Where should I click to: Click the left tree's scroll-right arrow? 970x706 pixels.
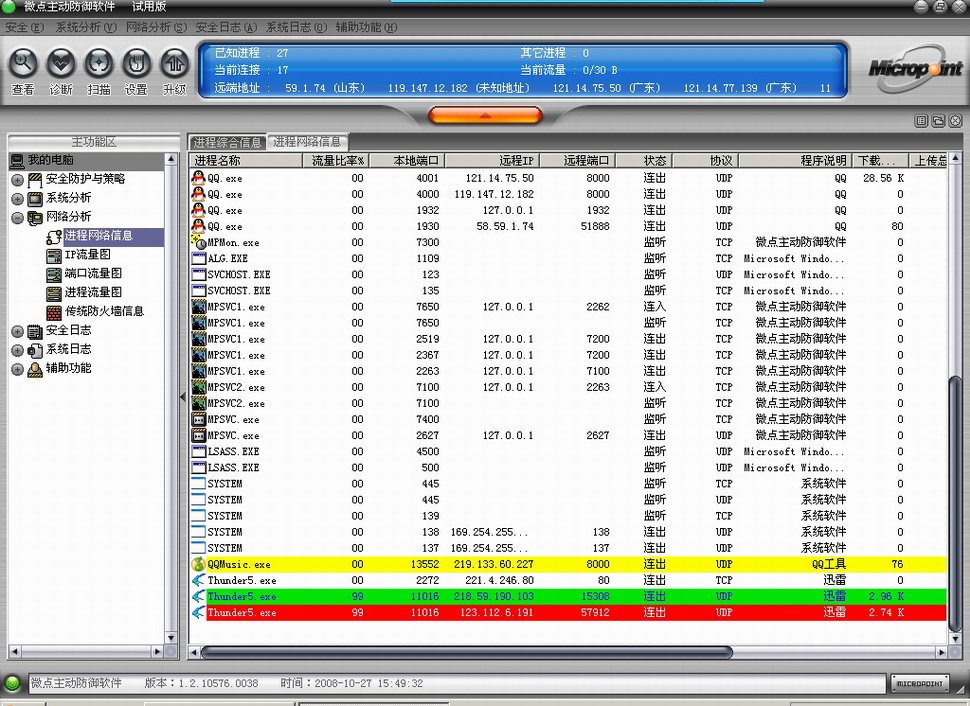coord(158,652)
